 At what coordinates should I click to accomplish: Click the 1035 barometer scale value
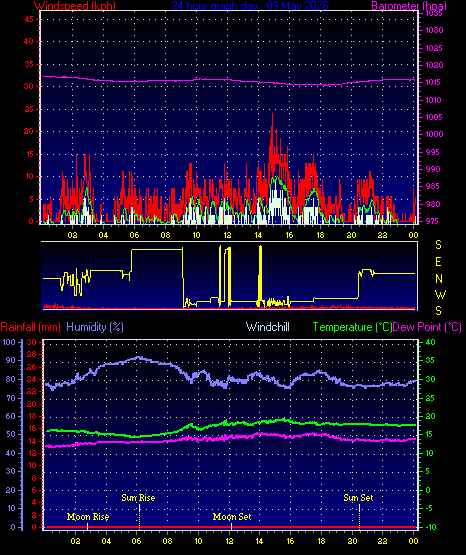tap(434, 13)
